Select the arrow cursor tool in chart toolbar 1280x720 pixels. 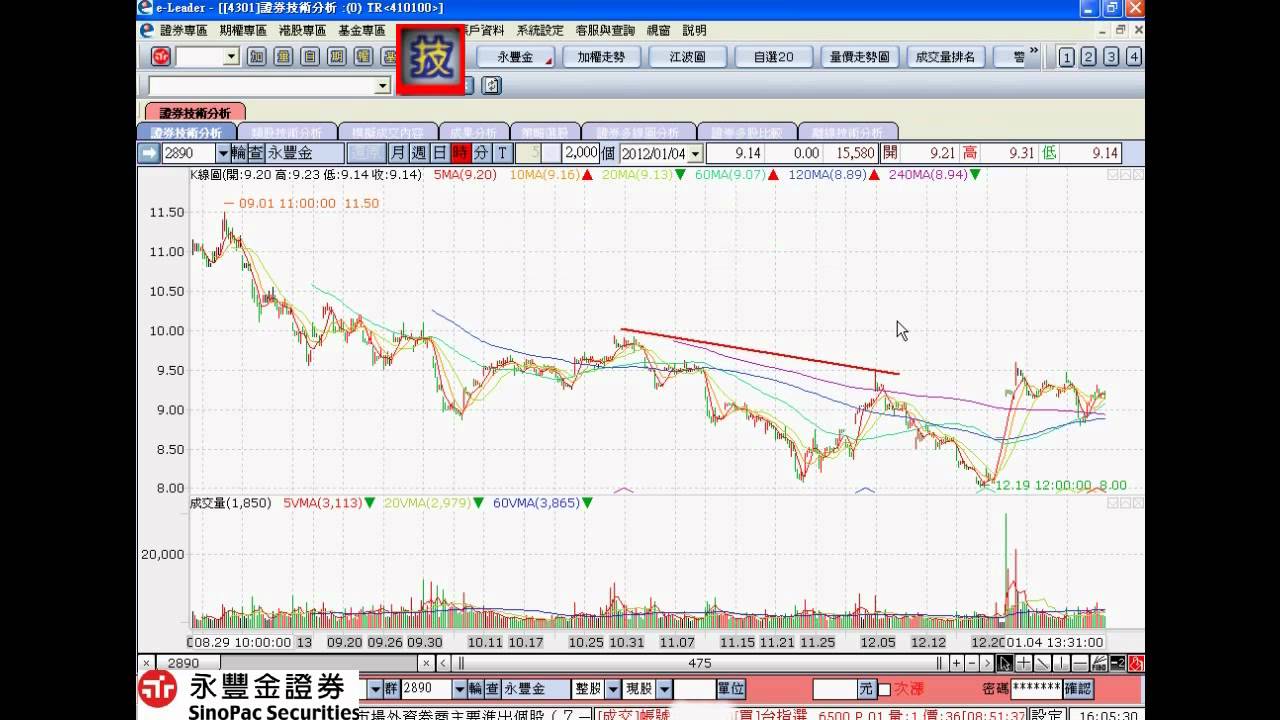click(1005, 663)
